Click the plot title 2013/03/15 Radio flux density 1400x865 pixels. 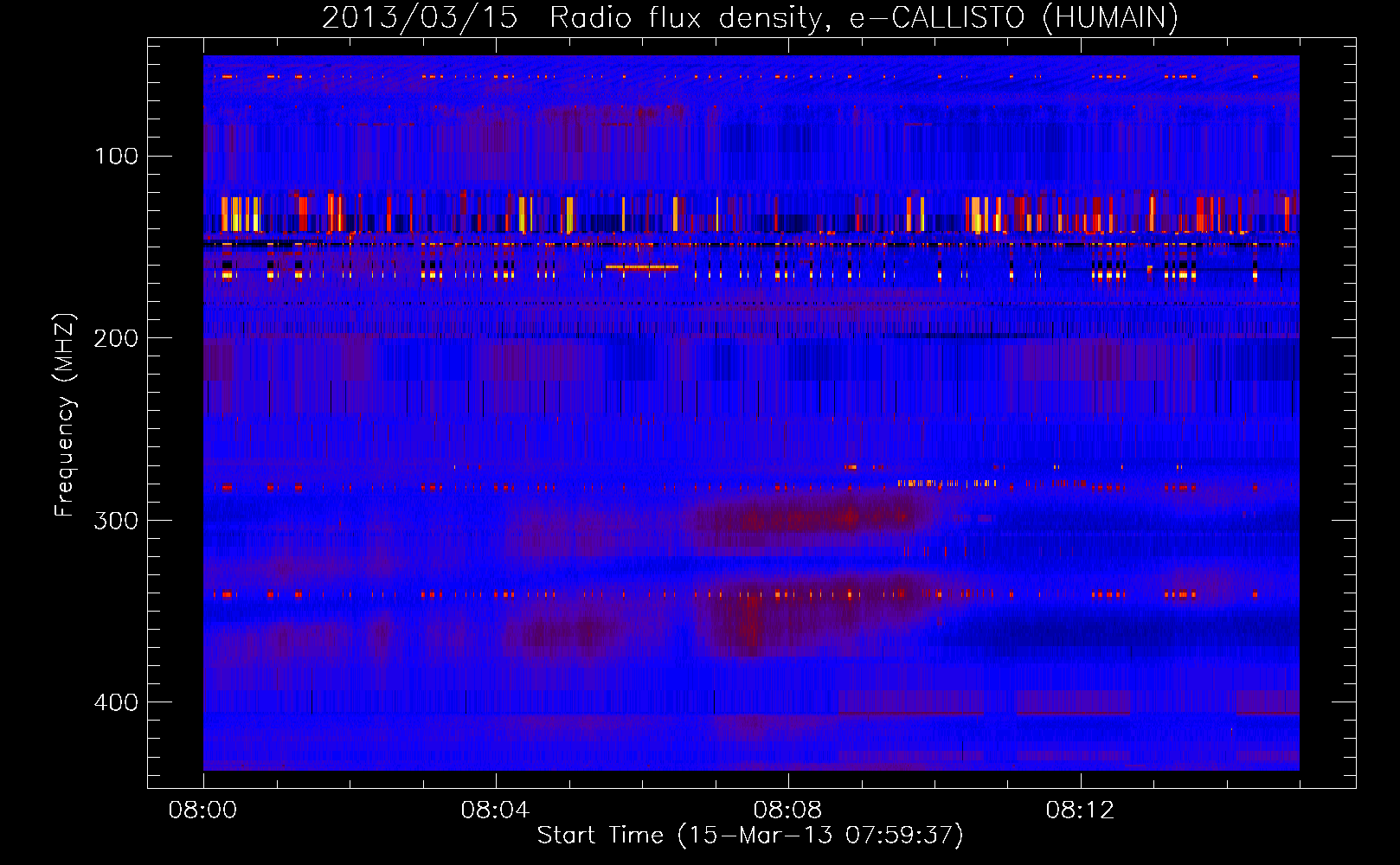coord(750,17)
